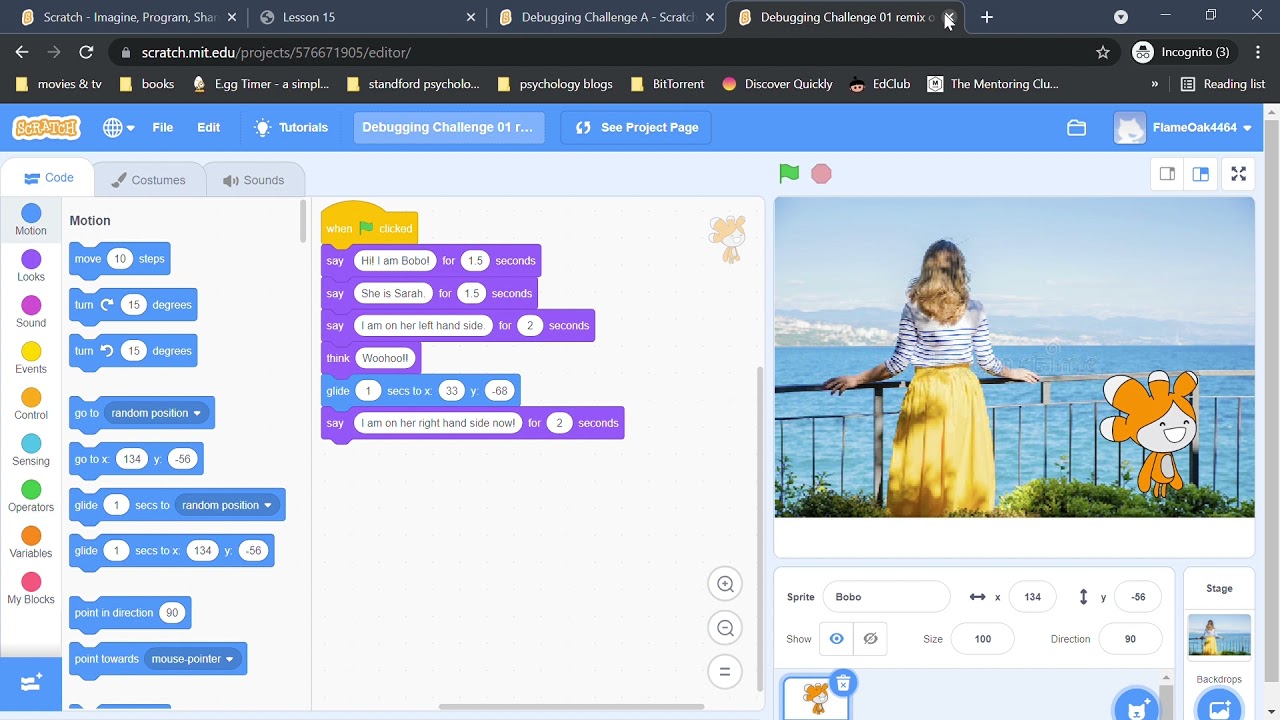Screen dimensions: 1280x720
Task: Switch to the Lesson 15 browser tab
Action: click(367, 17)
